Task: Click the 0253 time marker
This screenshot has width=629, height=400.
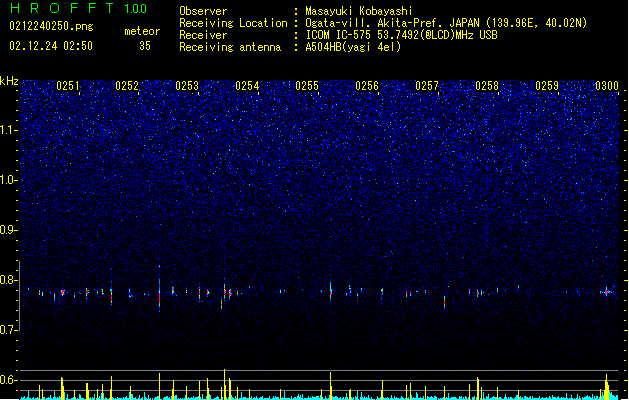Action: (187, 86)
